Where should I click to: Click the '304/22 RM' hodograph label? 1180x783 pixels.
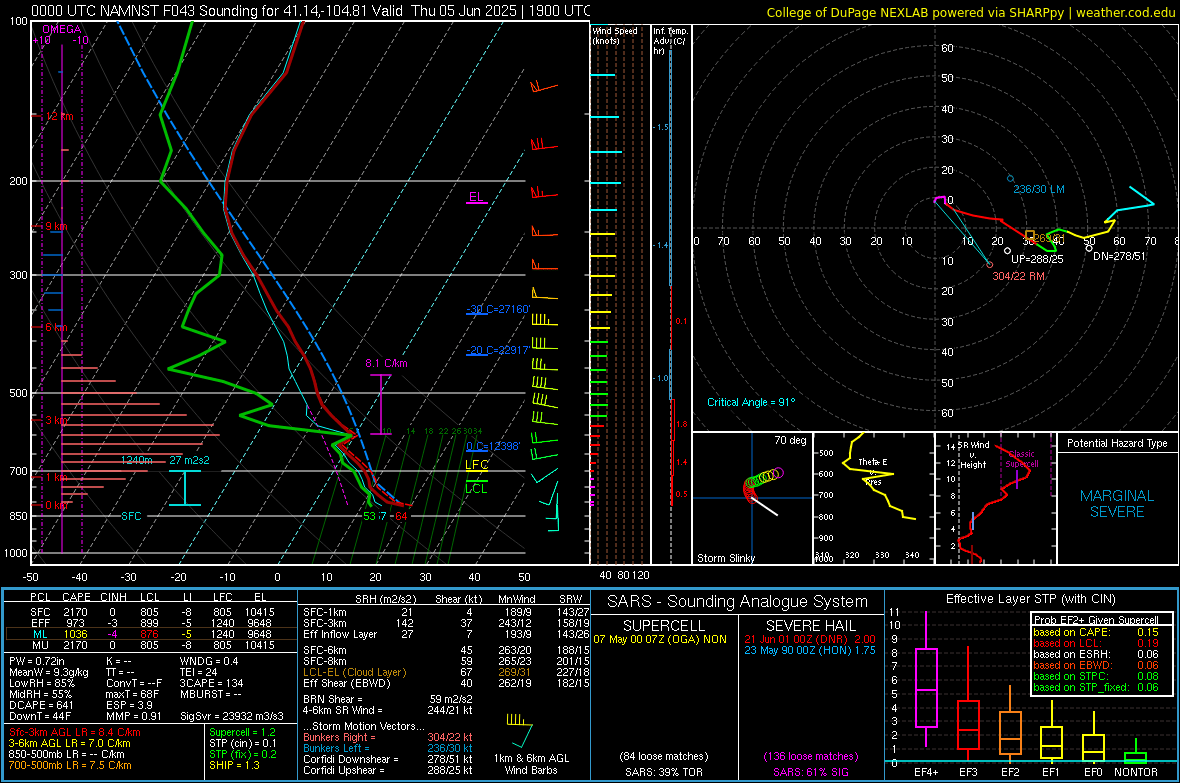[x=1018, y=276]
